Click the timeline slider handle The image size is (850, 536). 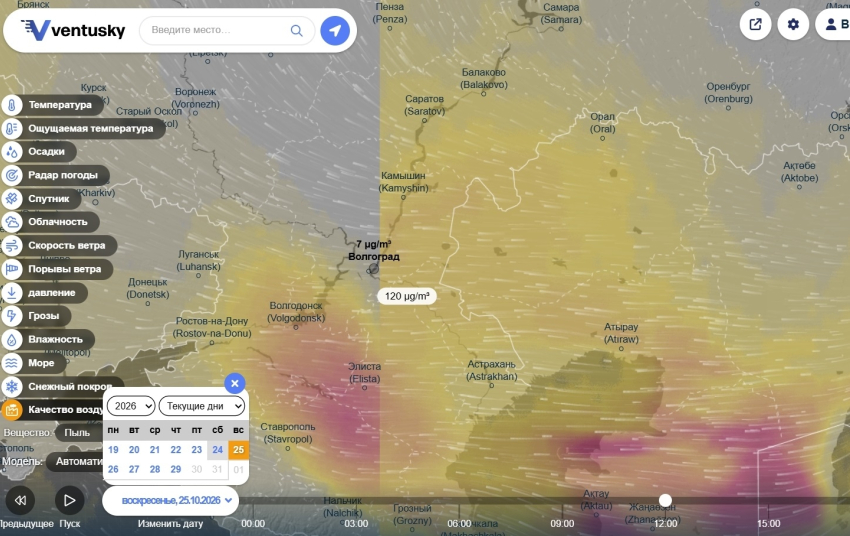(x=665, y=500)
